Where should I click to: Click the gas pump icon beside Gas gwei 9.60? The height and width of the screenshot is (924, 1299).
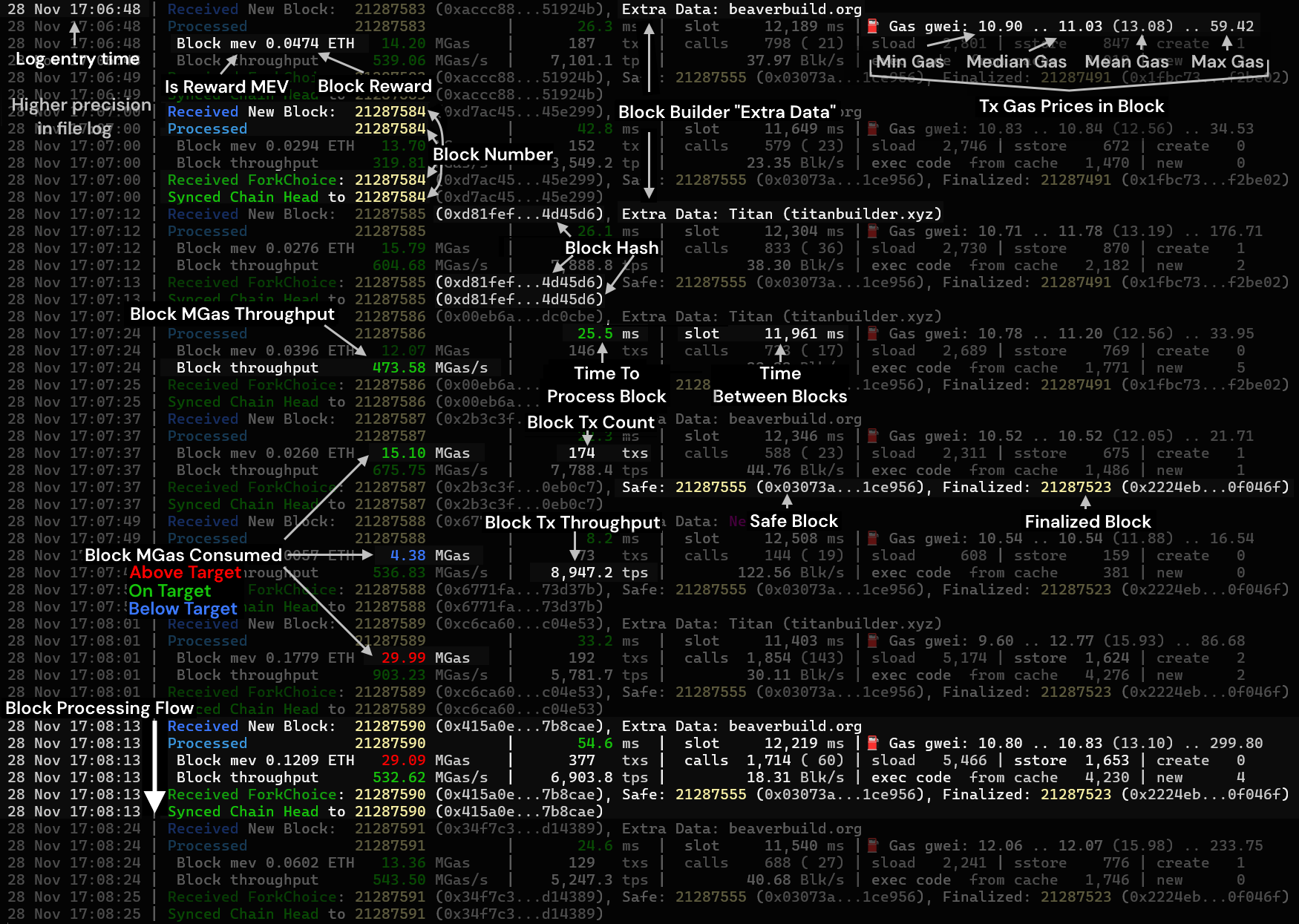click(874, 640)
